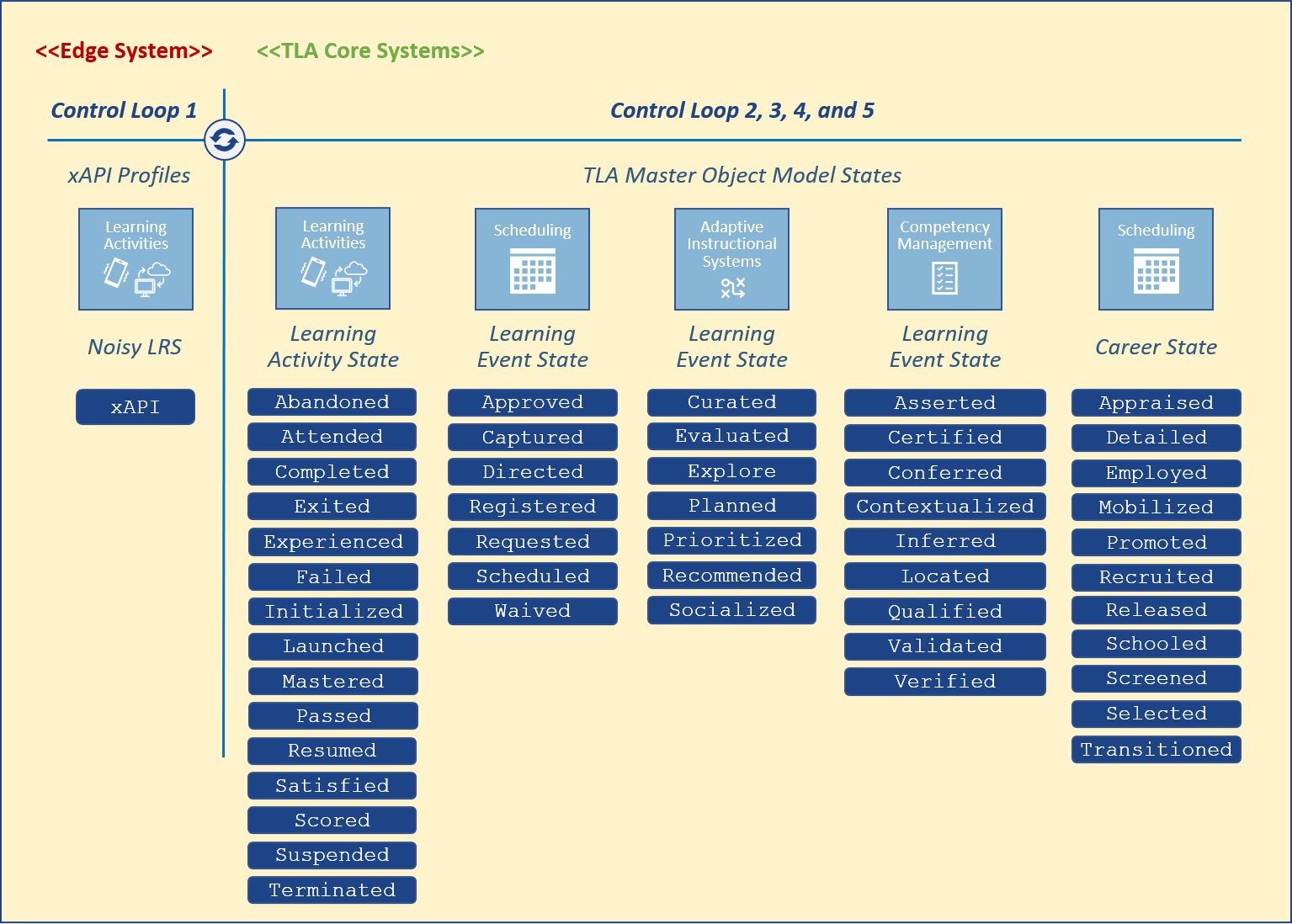Click the TLA Core Systems green label
The image size is (1292, 924).
pos(370,51)
